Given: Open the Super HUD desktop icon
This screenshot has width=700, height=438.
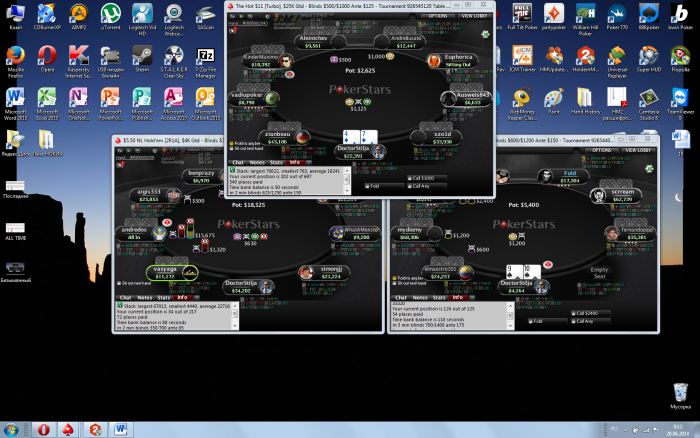Looking at the screenshot, I should point(649,57).
